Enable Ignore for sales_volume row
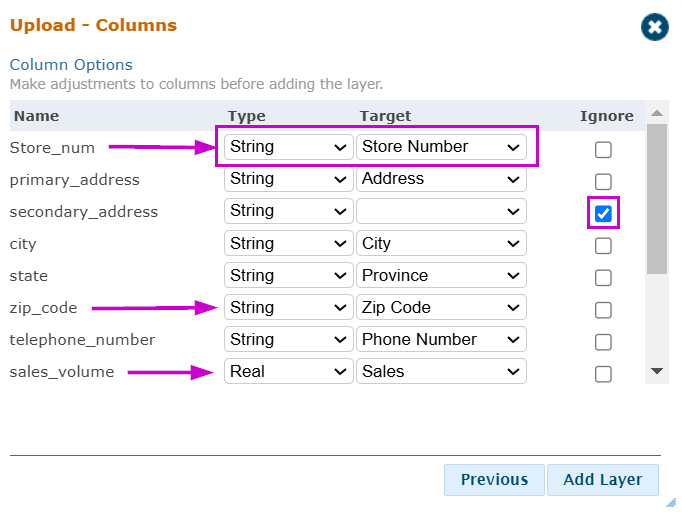The width and height of the screenshot is (682, 512). 603,374
